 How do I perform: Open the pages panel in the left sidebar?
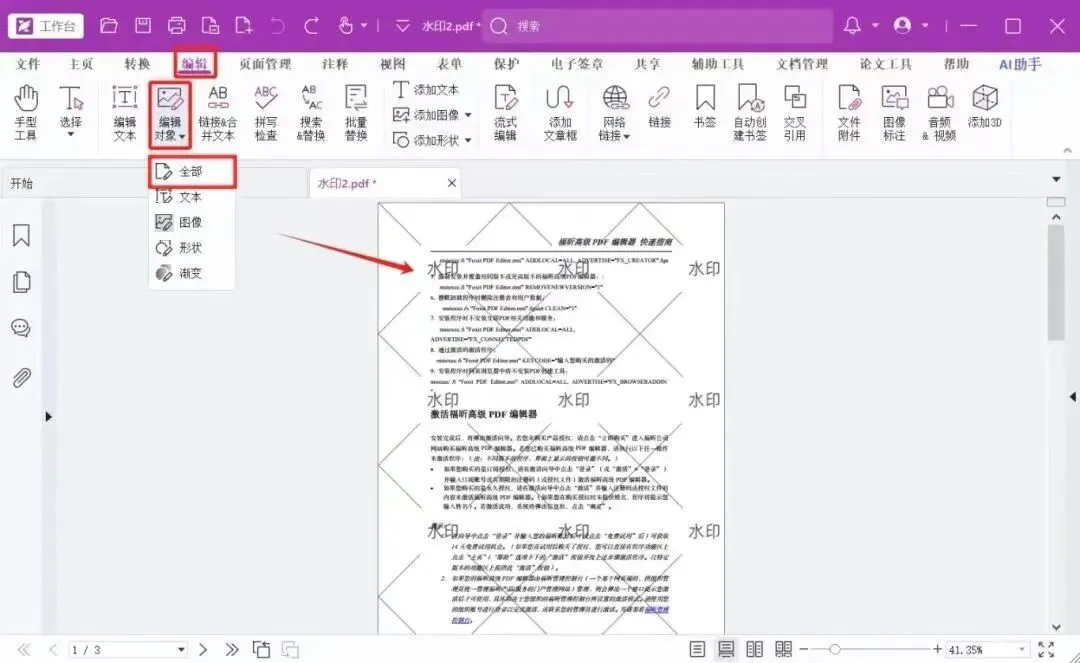click(x=21, y=282)
